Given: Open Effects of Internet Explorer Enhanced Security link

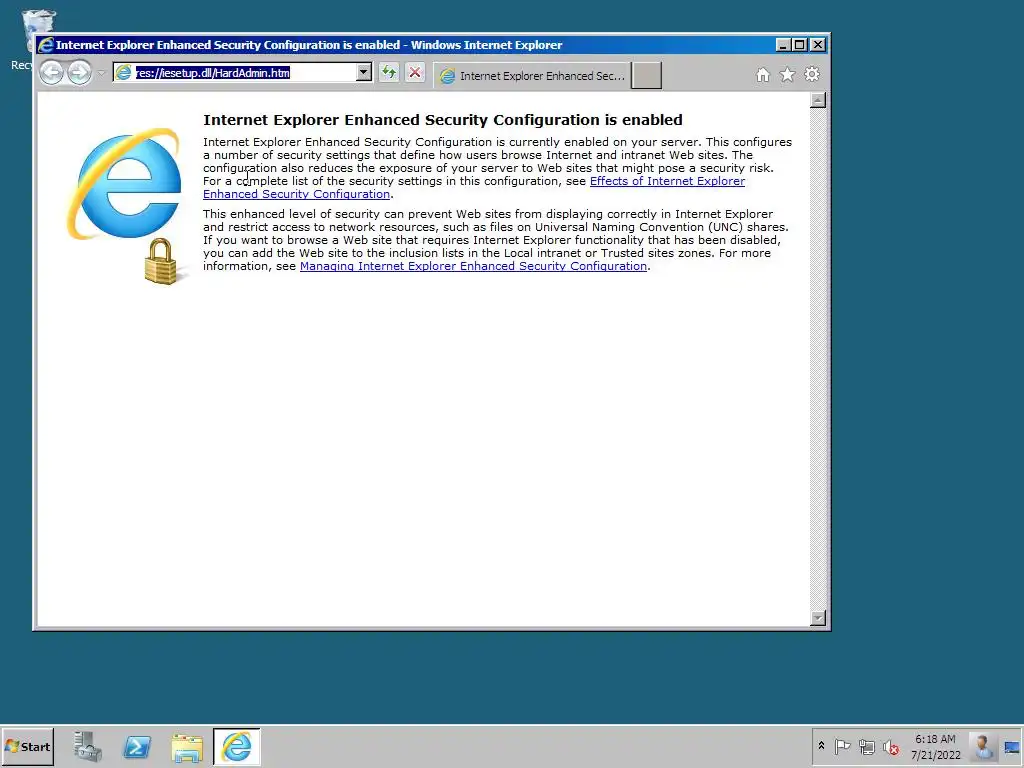Looking at the screenshot, I should [x=474, y=187].
